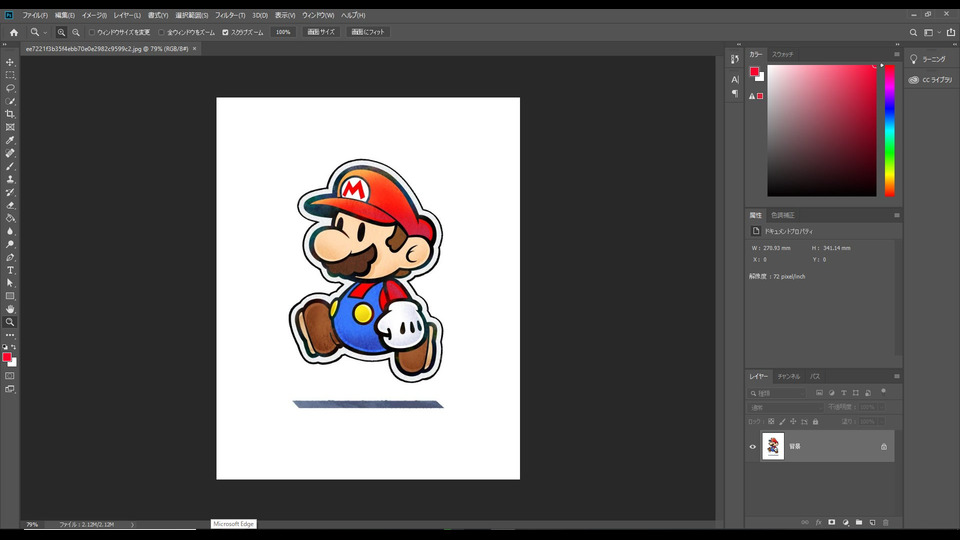Screen dimensions: 960x540
Task: Select the Quick Selection tool
Action: coord(10,101)
